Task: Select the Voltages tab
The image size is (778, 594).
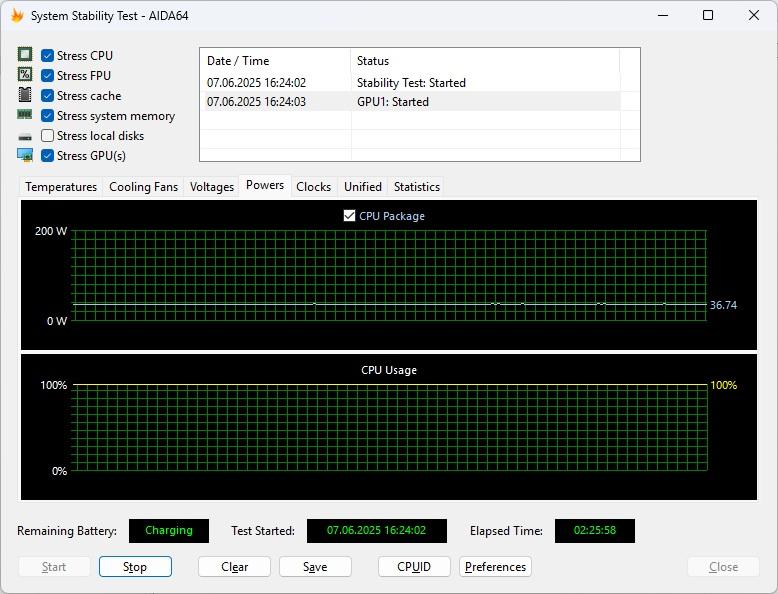Action: coord(211,187)
